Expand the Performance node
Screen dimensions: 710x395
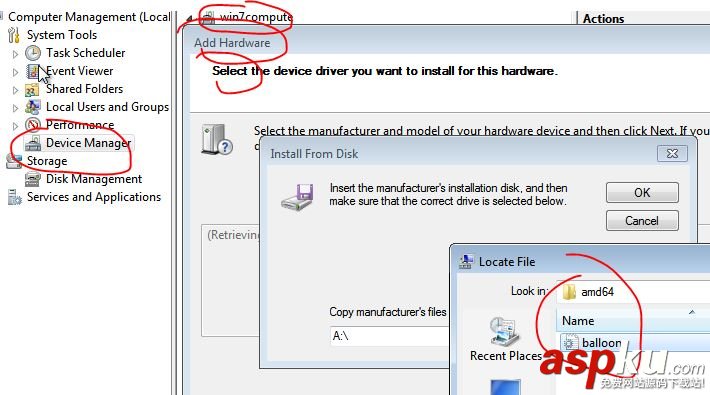click(15, 125)
